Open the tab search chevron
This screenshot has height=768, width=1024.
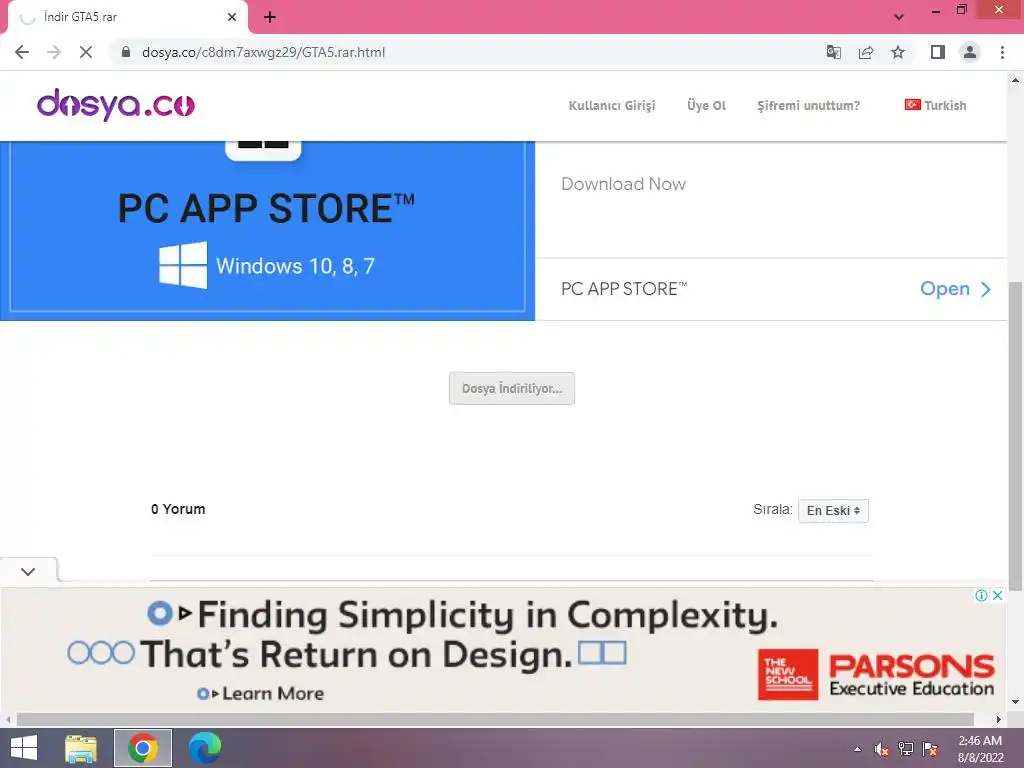899,17
